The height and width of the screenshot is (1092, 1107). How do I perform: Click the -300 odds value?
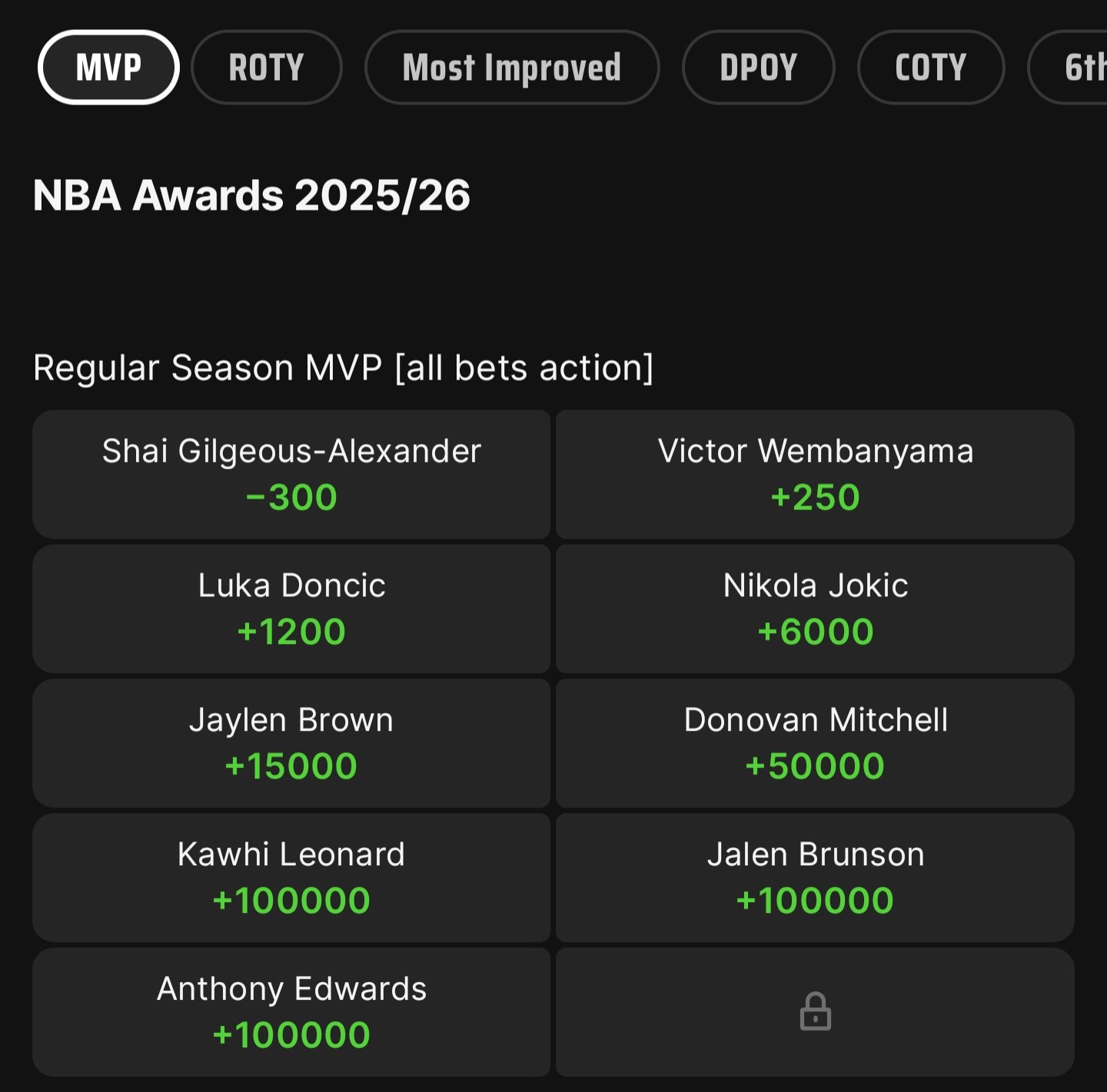pos(291,497)
